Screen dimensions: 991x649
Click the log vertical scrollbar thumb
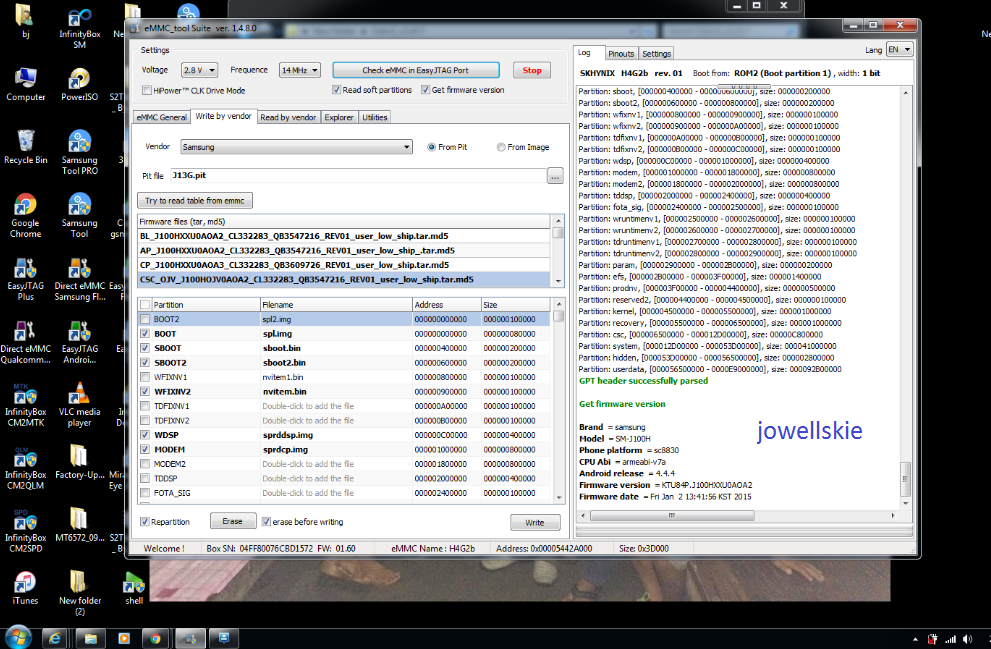pos(906,480)
